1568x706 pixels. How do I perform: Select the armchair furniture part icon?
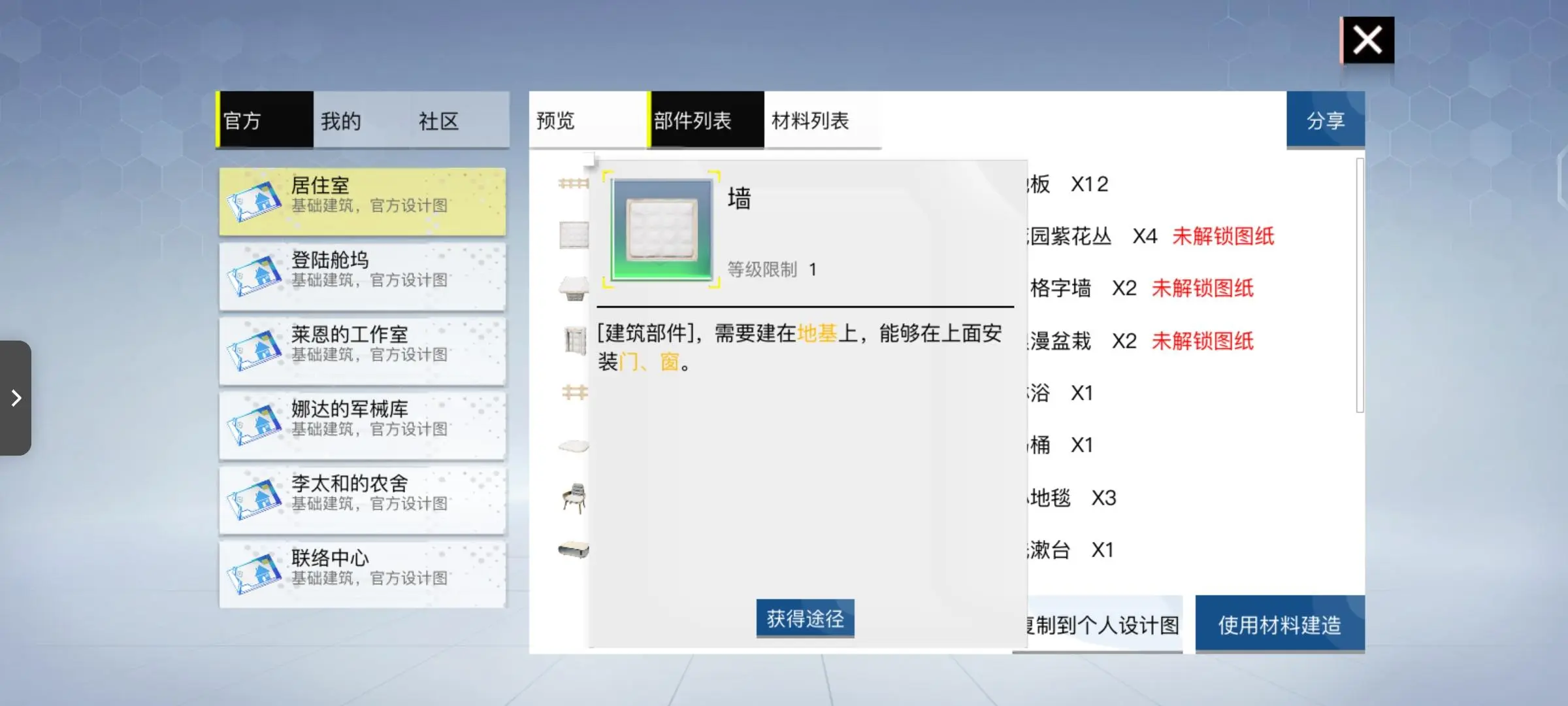click(x=574, y=498)
